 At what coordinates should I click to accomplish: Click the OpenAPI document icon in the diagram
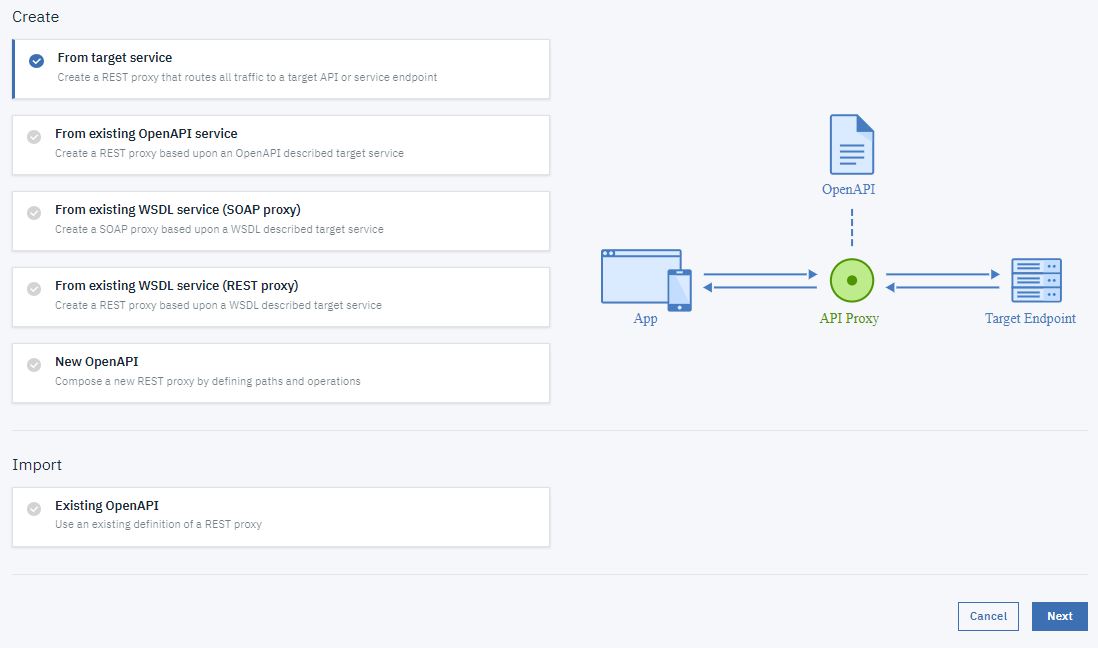(850, 145)
